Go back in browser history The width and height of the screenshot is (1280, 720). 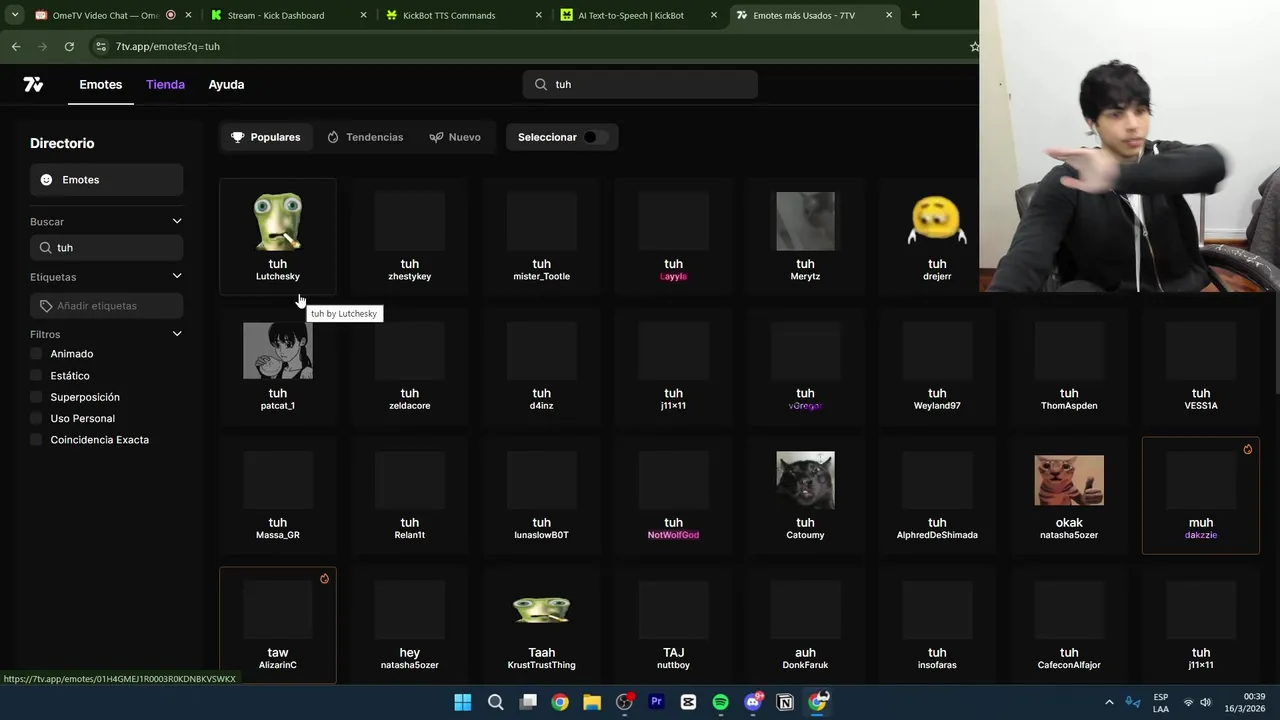[16, 46]
